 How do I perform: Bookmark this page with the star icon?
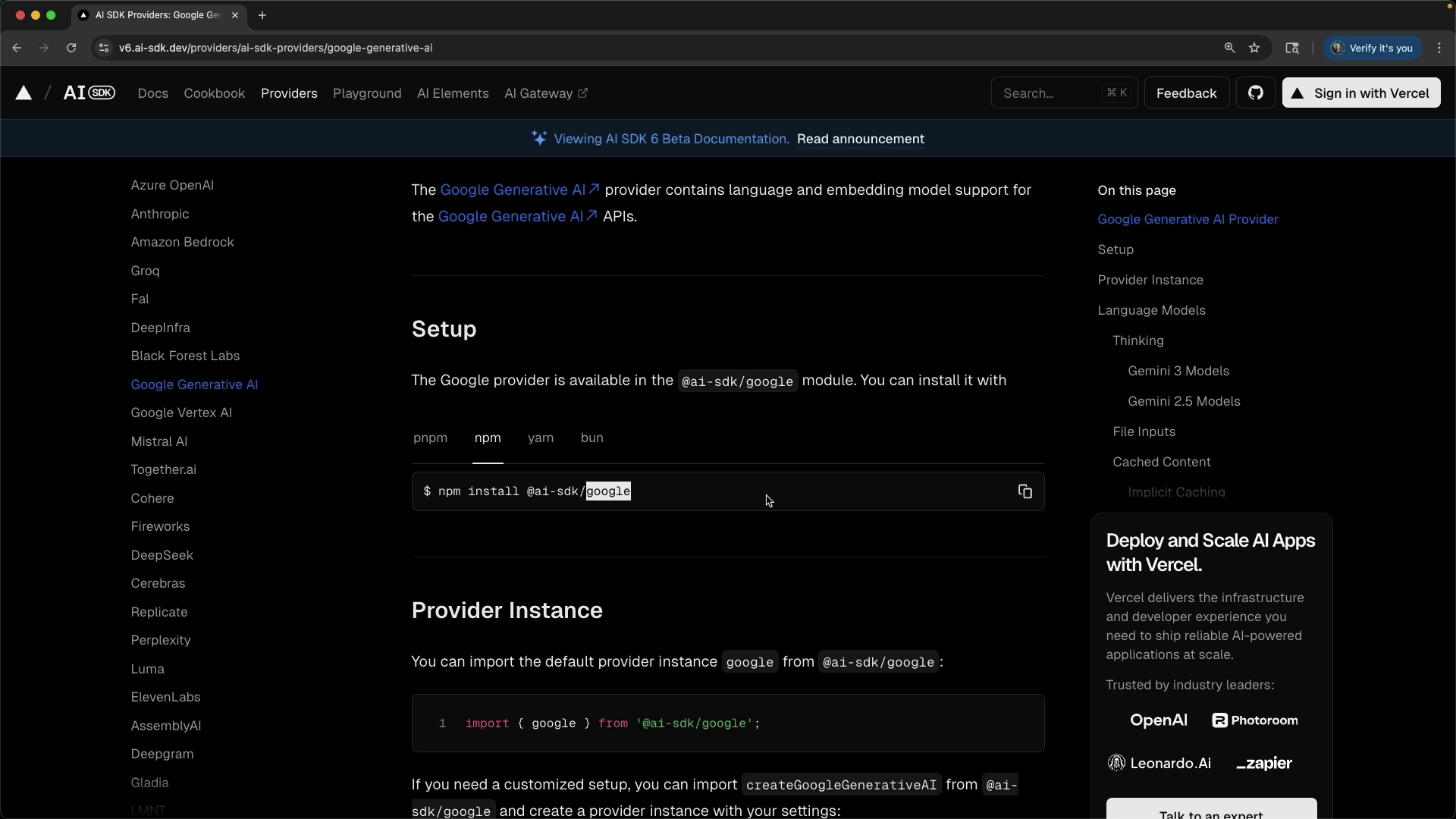click(1254, 48)
